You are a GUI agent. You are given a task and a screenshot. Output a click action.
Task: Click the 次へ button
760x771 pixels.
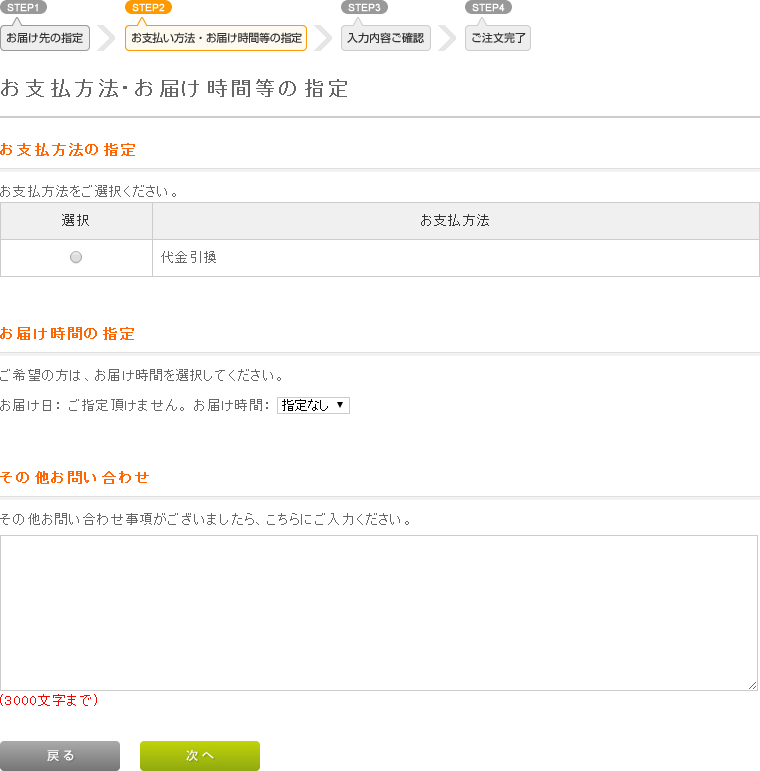pyautogui.click(x=200, y=756)
